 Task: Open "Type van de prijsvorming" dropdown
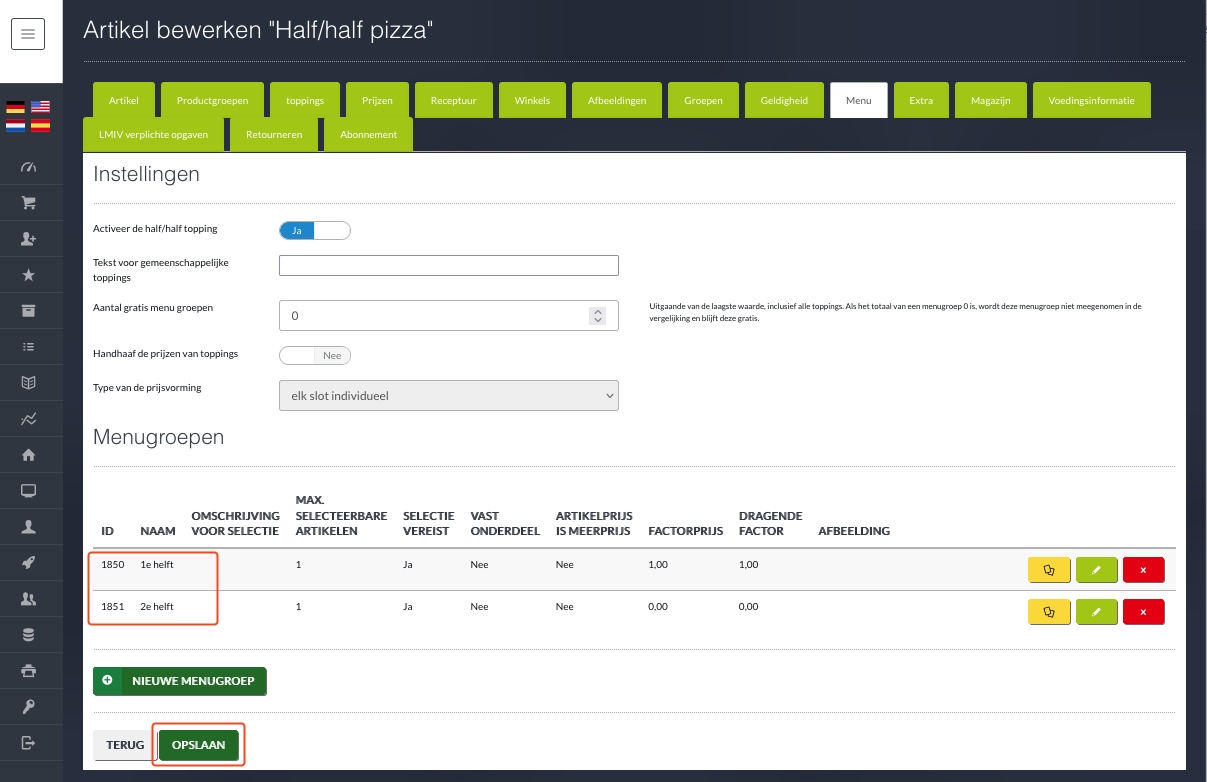click(x=448, y=396)
